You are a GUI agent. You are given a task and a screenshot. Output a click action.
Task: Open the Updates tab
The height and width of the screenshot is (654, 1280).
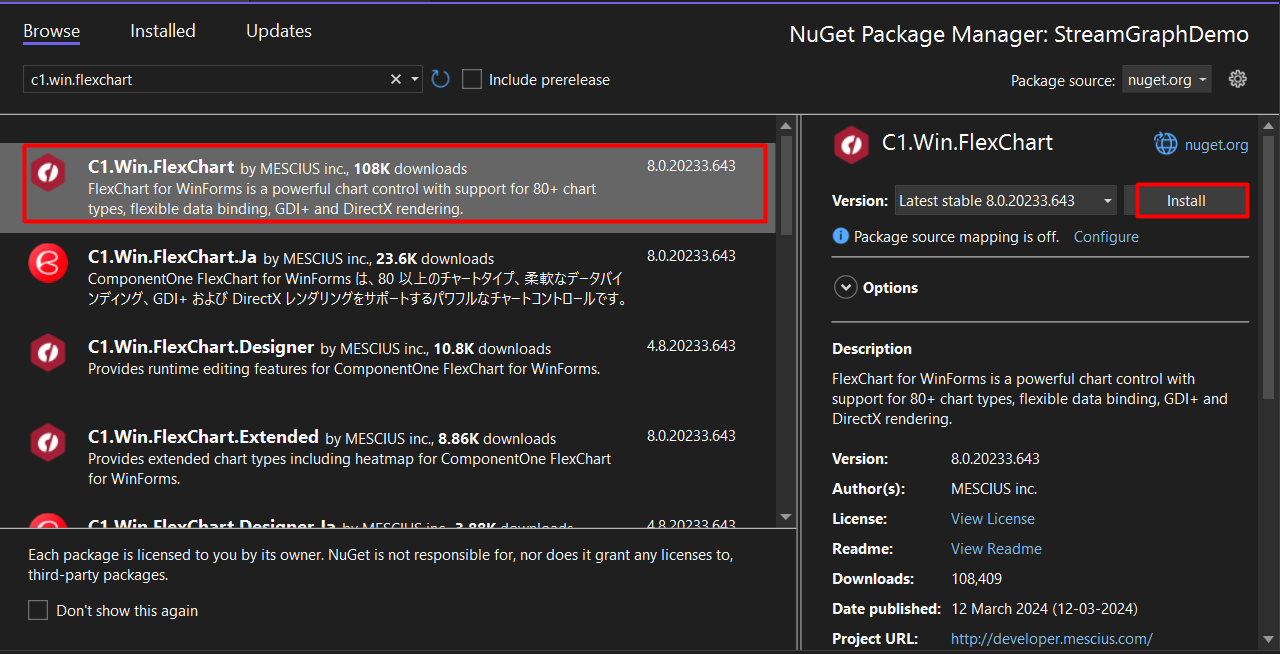279,31
